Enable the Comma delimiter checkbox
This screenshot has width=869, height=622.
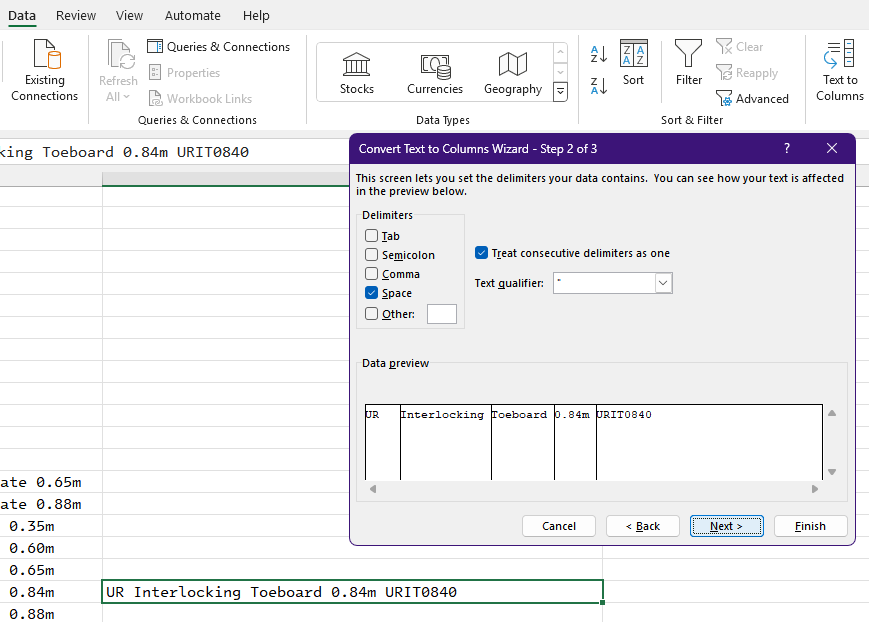[371, 273]
